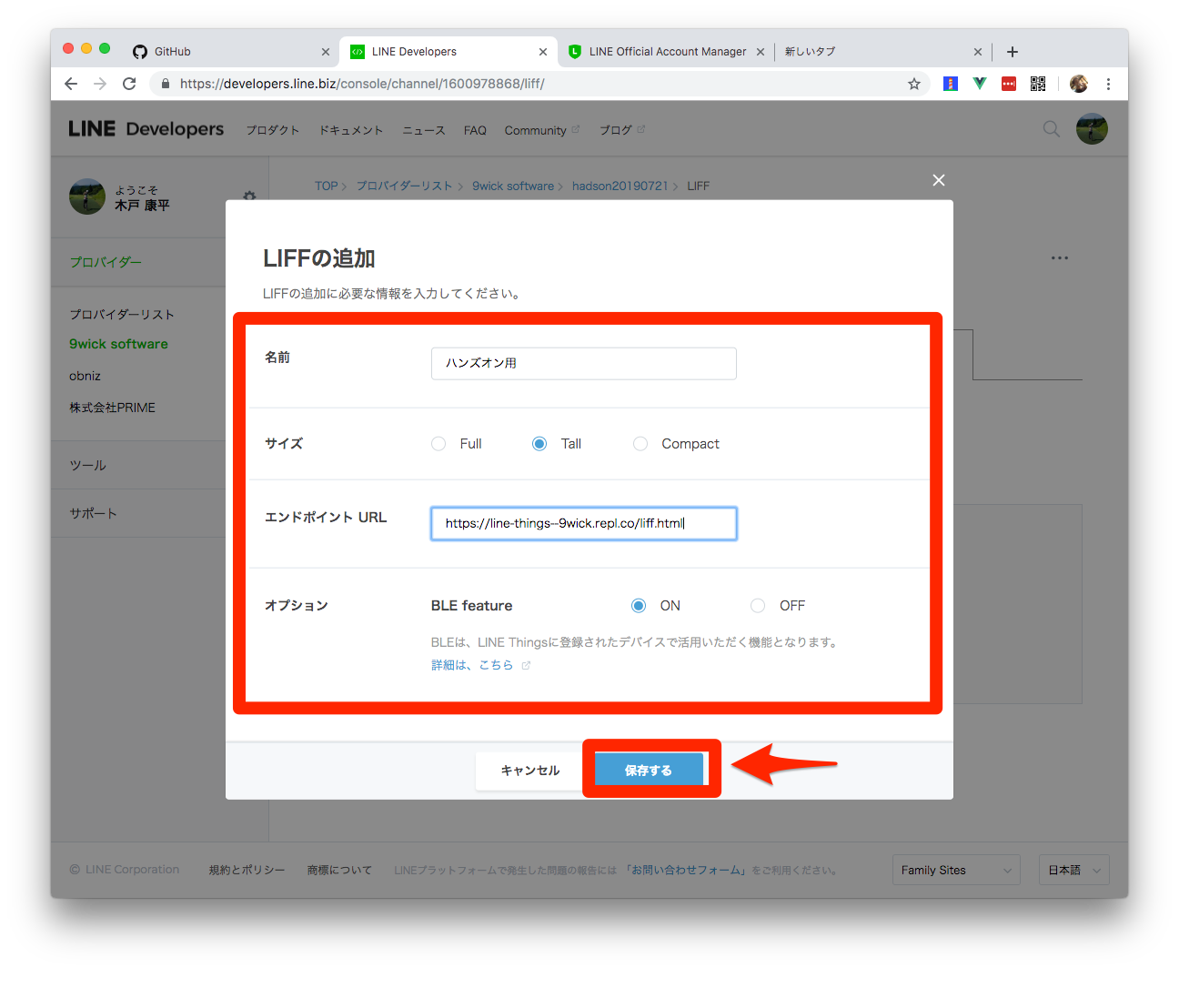This screenshot has height=1008, width=1179.
Task: Open the three-dot more options on page
Action: (x=1060, y=258)
